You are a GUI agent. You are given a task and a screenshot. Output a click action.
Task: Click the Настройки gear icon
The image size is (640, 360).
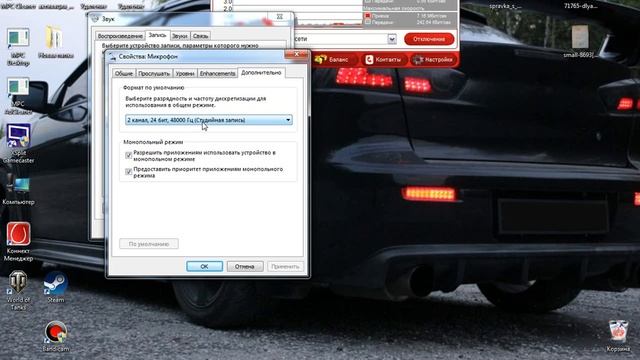coord(418,60)
